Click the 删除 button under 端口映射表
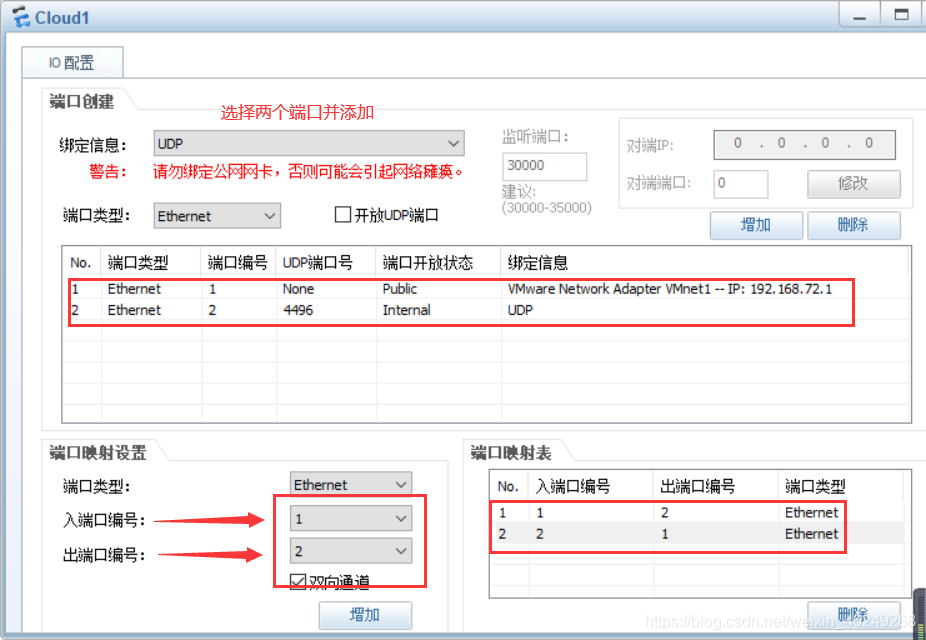The height and width of the screenshot is (640, 926). point(853,615)
